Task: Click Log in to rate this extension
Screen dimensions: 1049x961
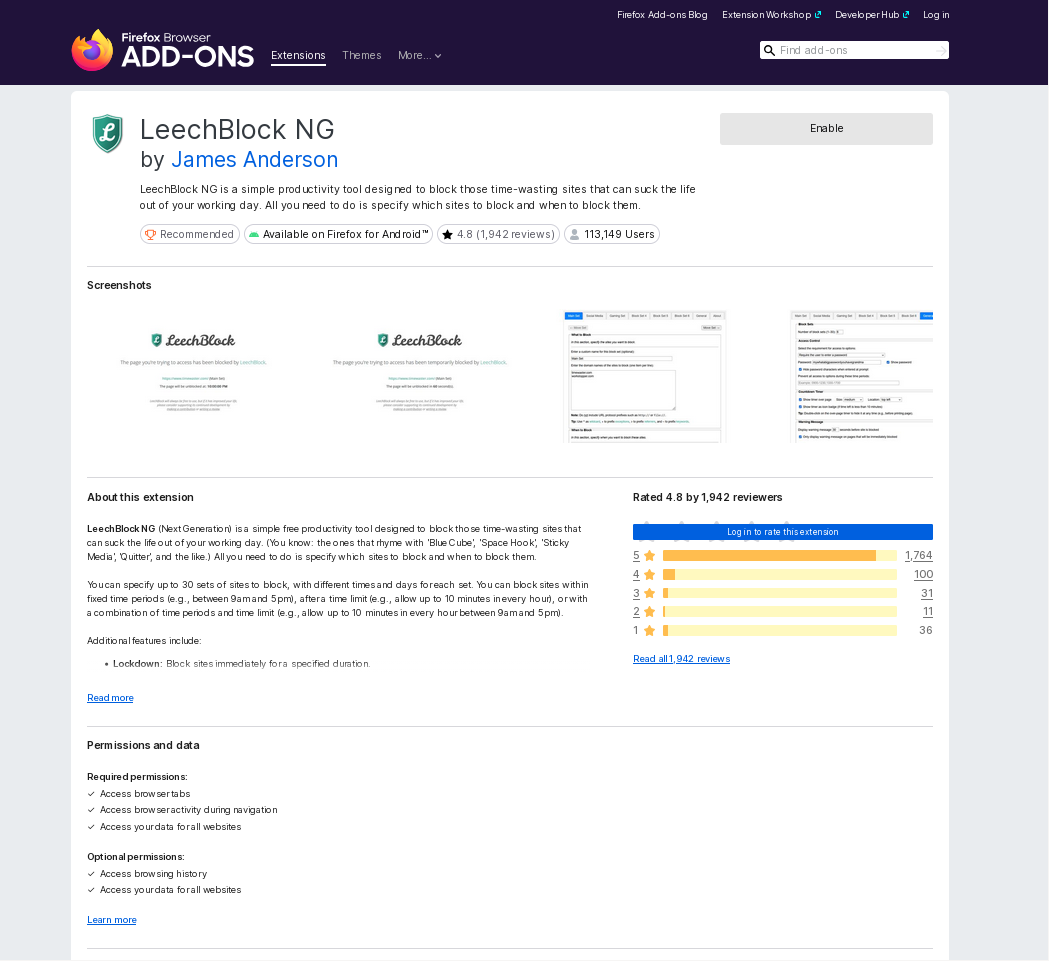Action: coord(782,532)
